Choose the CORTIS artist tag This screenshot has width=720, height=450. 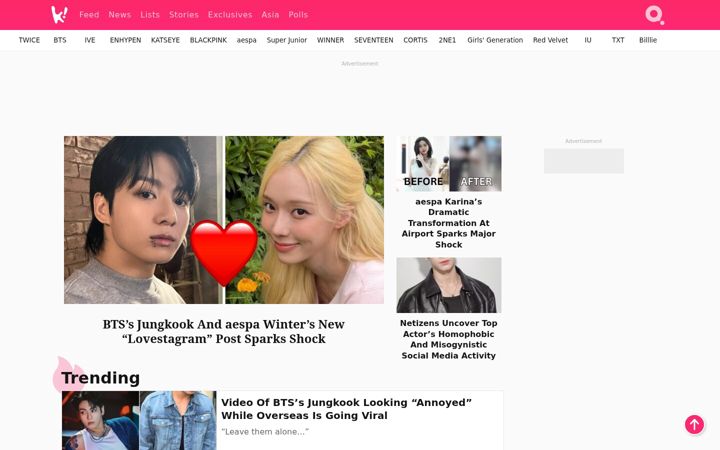(x=415, y=40)
